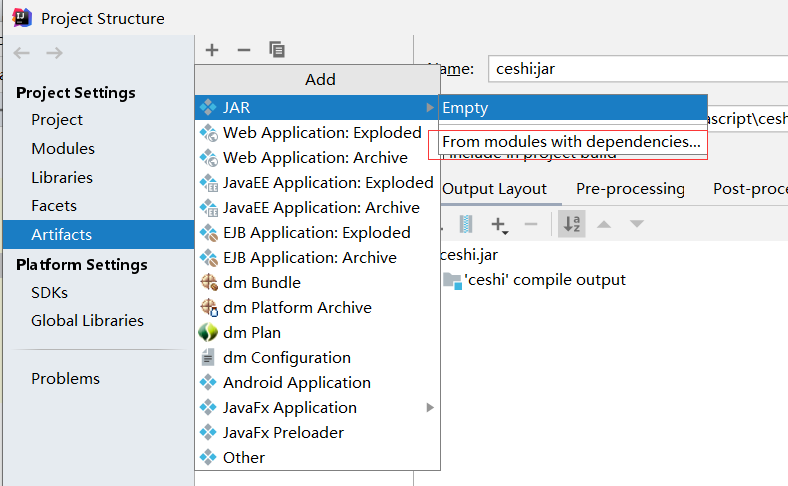
Task: Click the Android Application icon
Action: [x=208, y=382]
